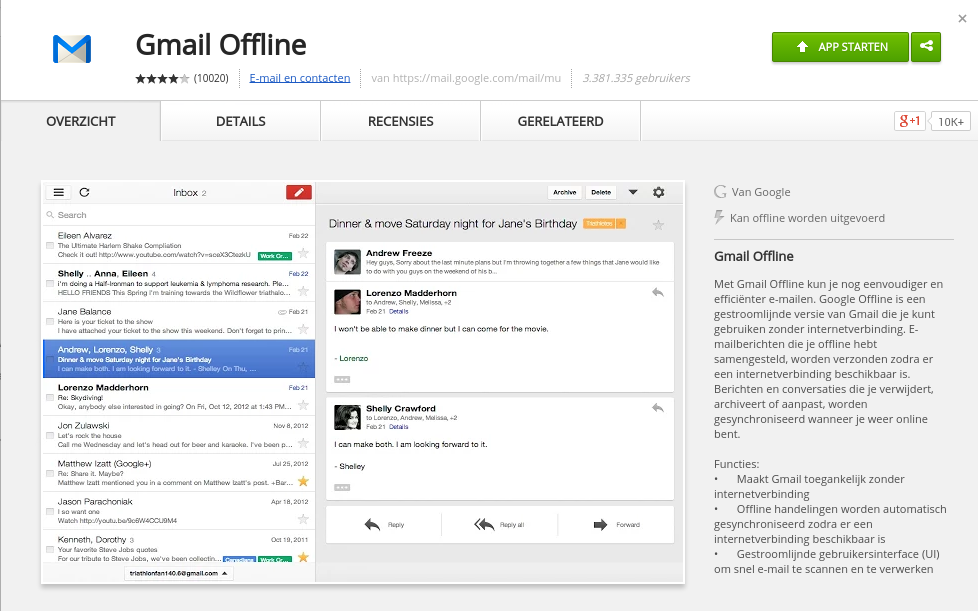Click Lorenzo Madderhorn's avatar photo
This screenshot has width=978, height=611.
point(347,302)
